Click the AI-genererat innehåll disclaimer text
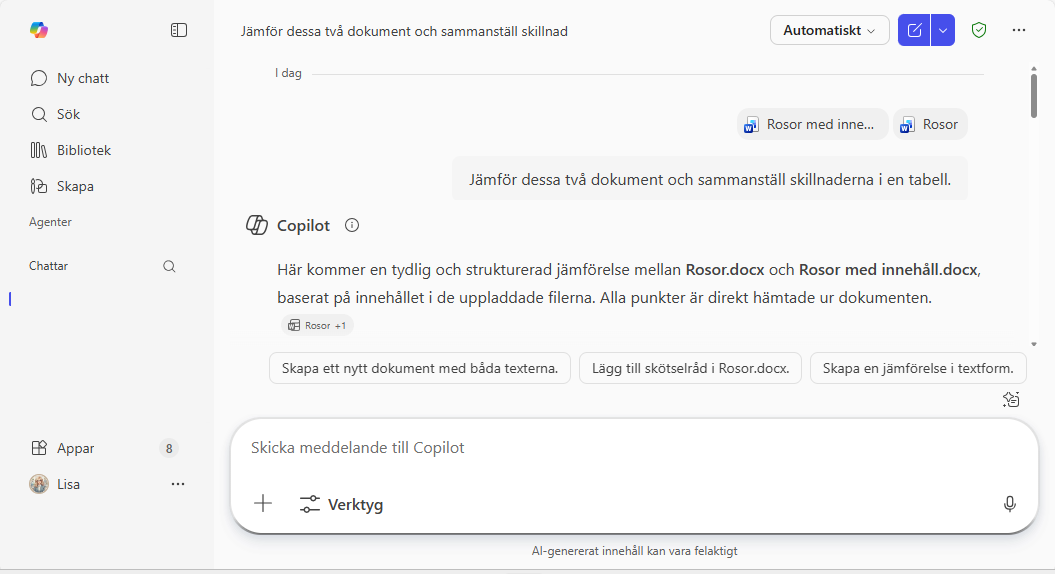 pyautogui.click(x=634, y=551)
